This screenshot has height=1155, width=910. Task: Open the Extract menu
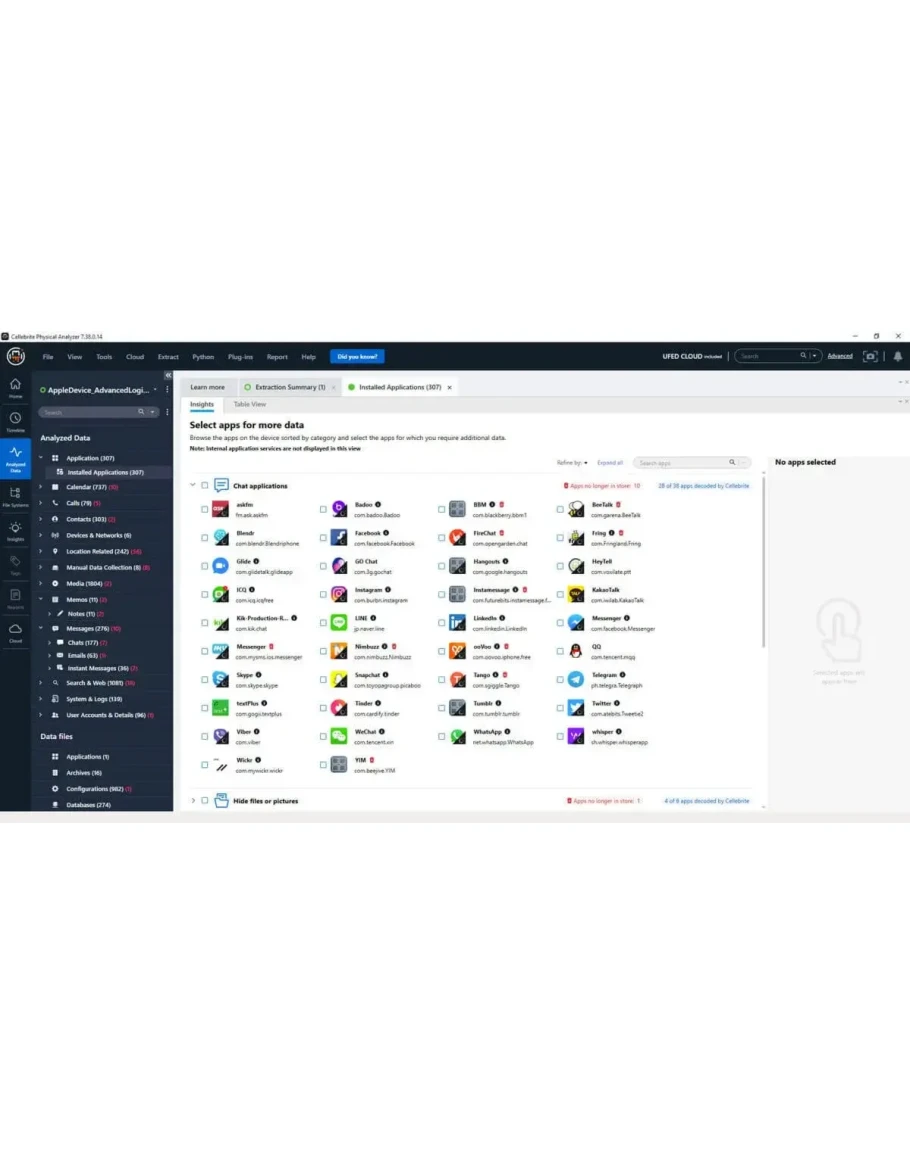[x=168, y=357]
